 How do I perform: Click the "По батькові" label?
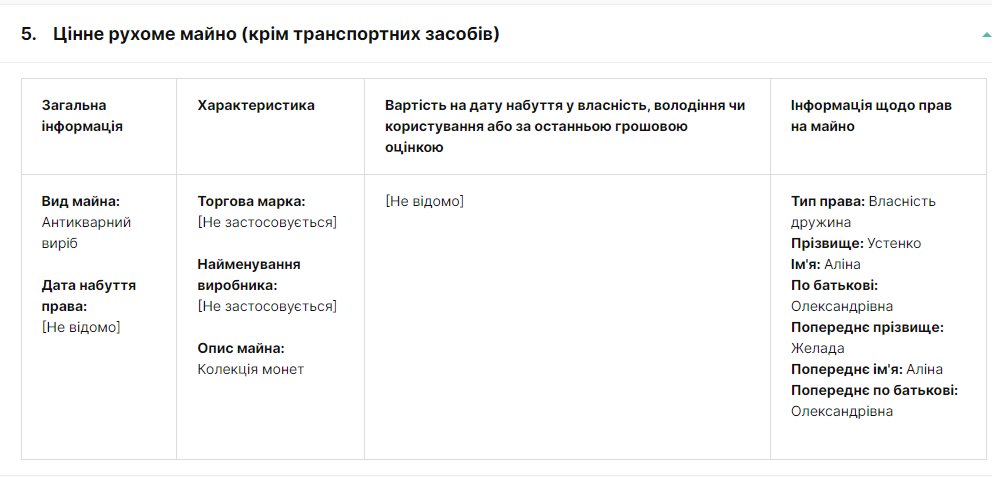tap(834, 285)
